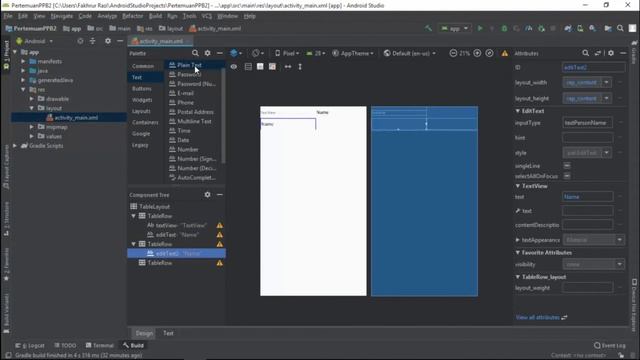
Task: Open the visibility dropdown
Action: 619,264
